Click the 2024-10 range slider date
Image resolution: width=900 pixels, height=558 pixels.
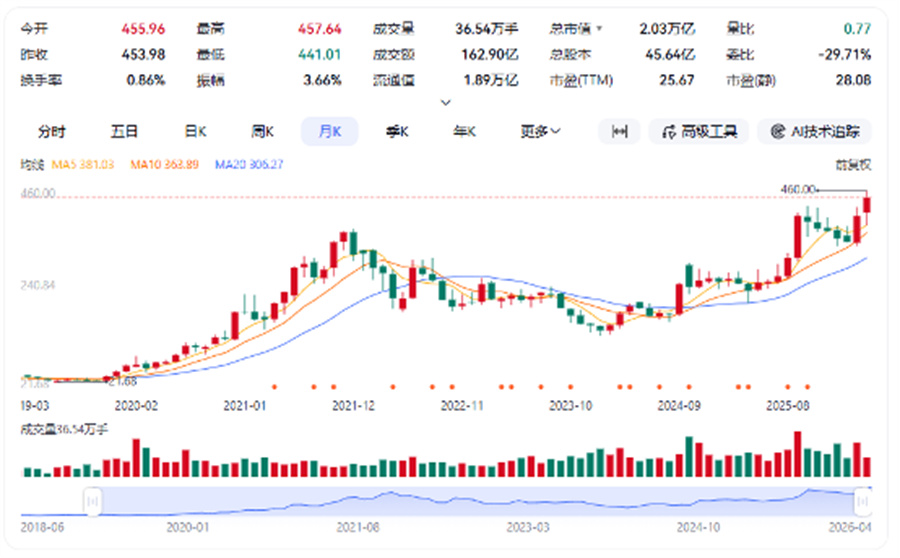[x=698, y=527]
